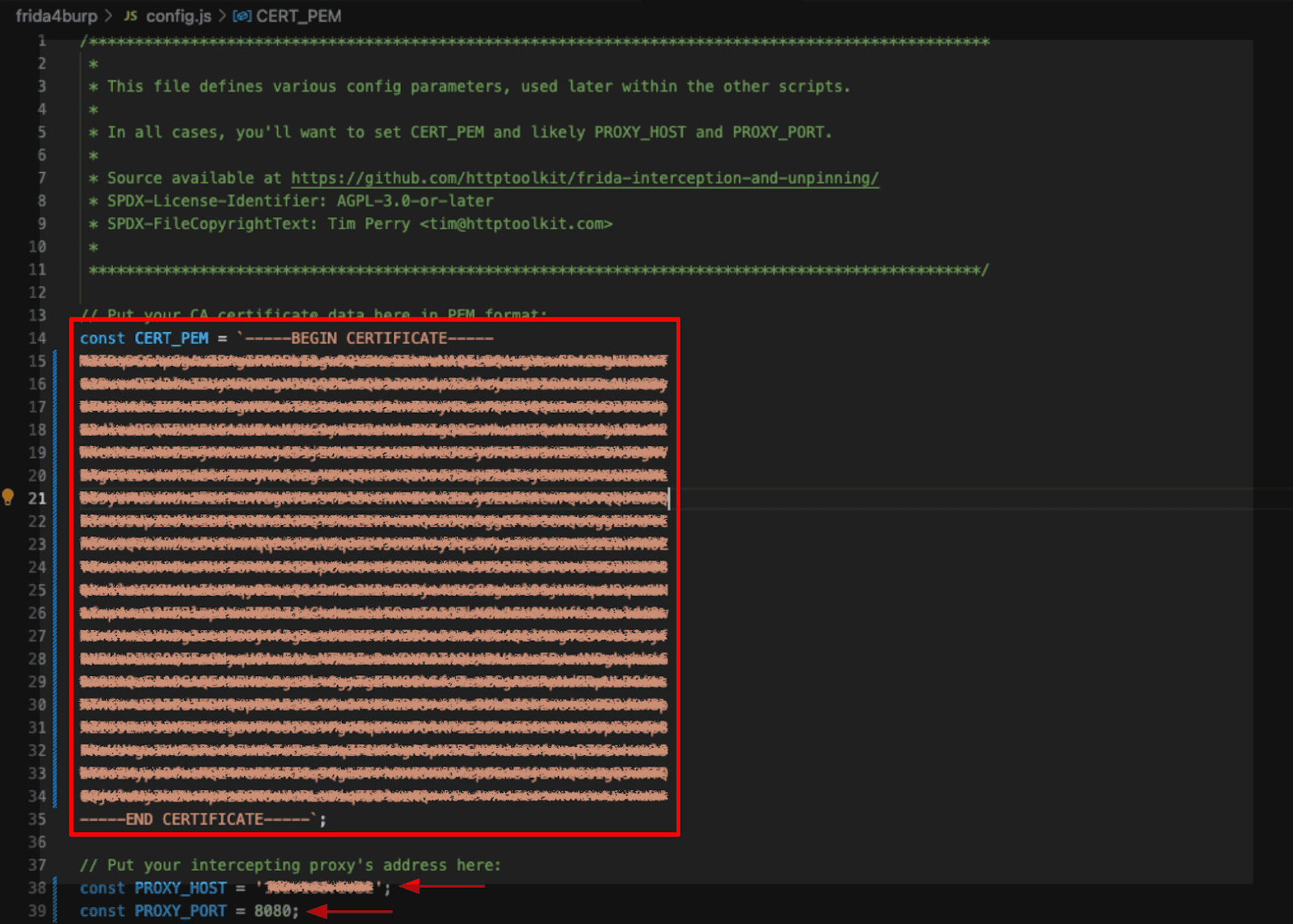Click the END CERTIFICATE line
Screen dimensions: 1293x924
point(194,818)
